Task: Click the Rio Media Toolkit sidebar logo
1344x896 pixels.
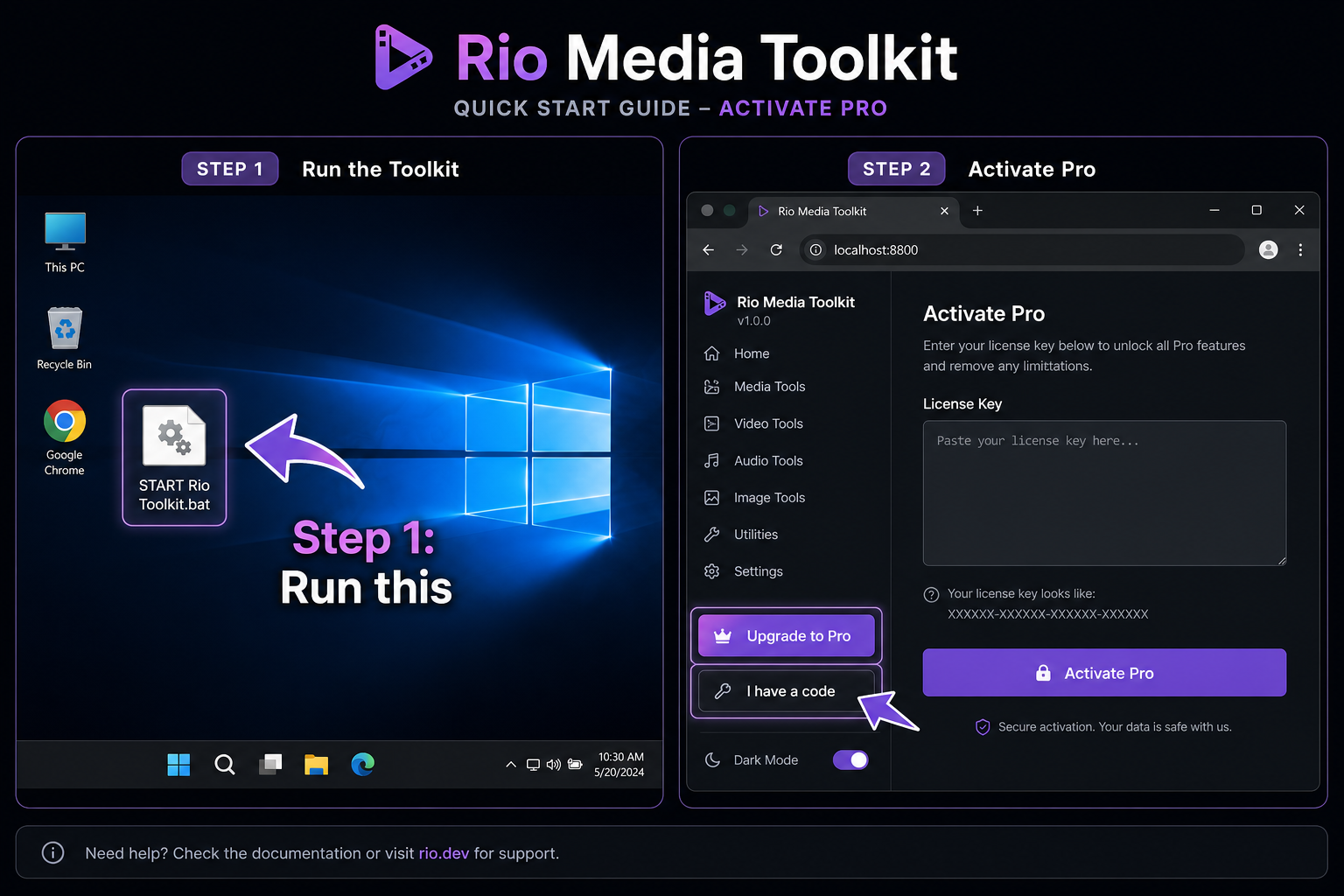Action: (715, 304)
